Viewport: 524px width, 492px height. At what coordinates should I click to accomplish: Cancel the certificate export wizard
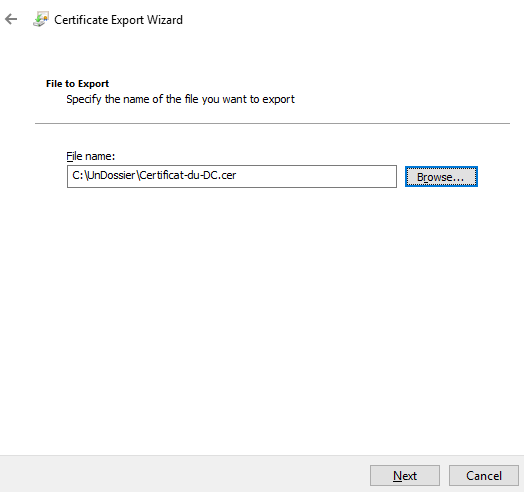coord(484,475)
